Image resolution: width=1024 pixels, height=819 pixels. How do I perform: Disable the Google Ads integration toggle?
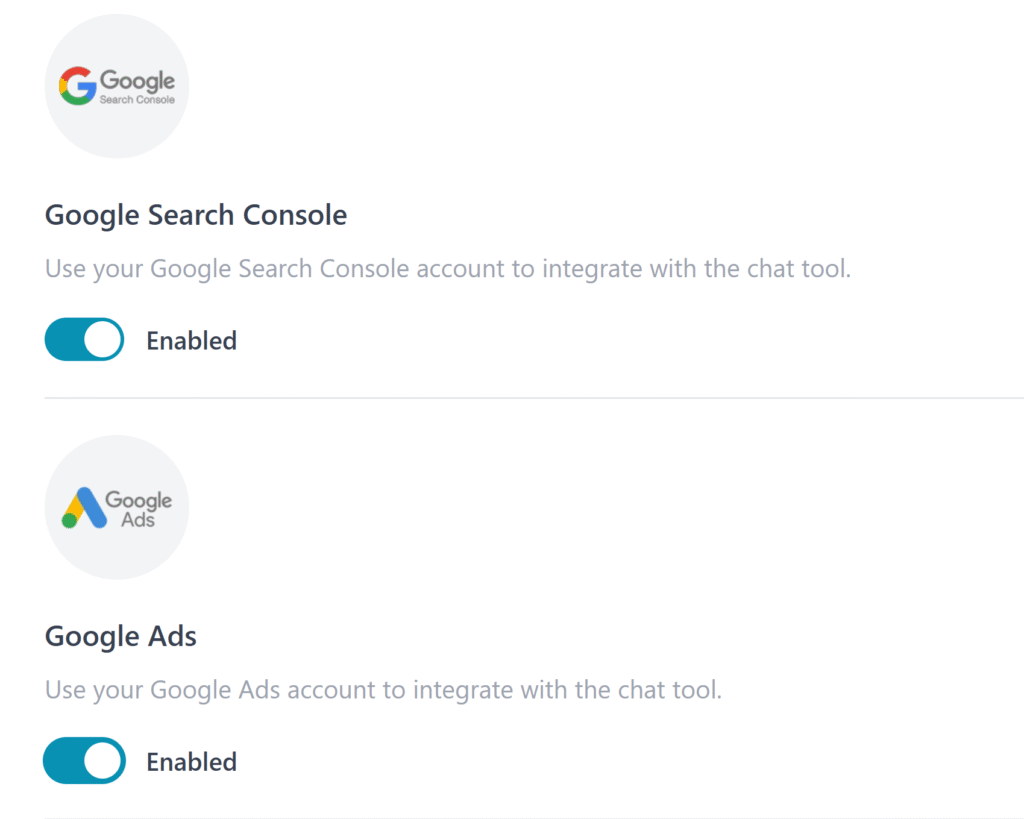84,761
